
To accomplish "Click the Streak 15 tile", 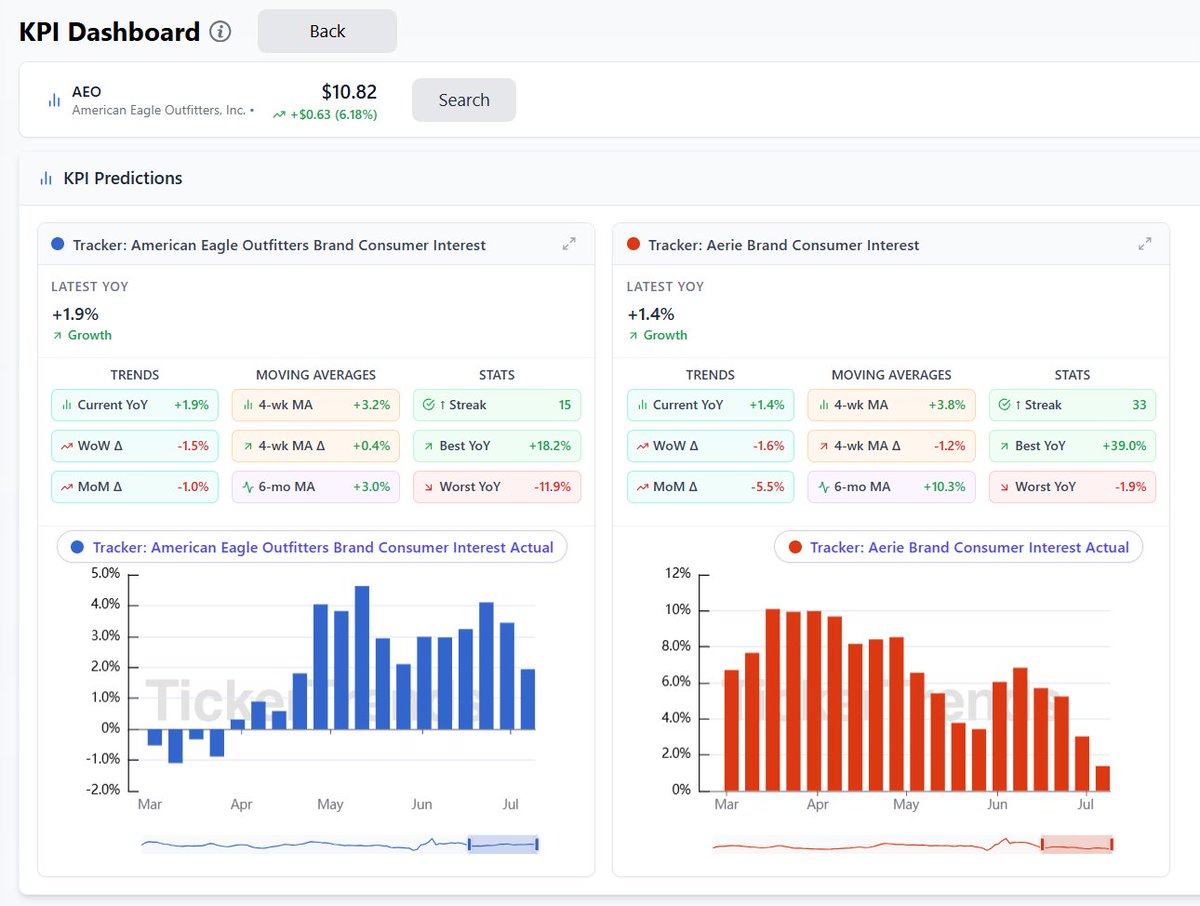I will (496, 405).
